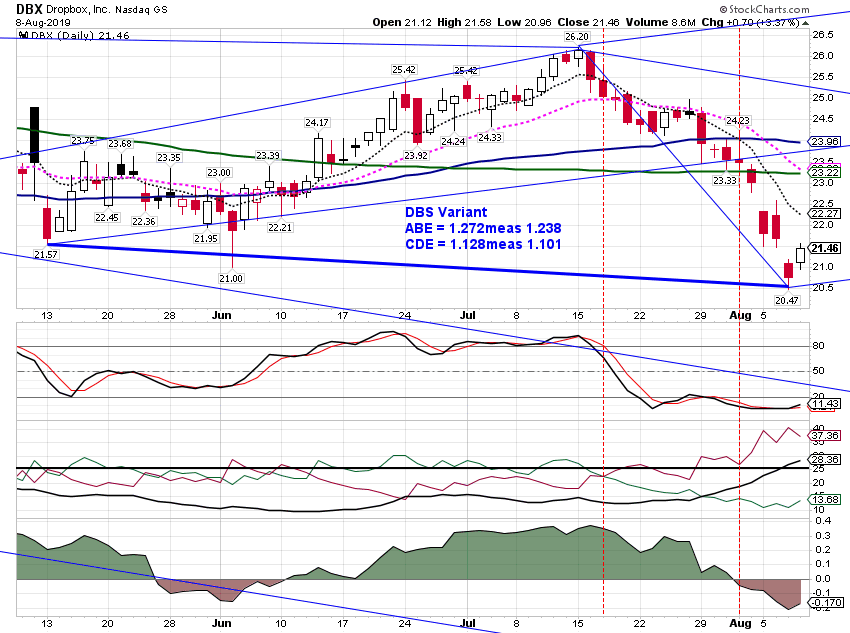Select the Volume 8.6M reading
The width and height of the screenshot is (850, 633).
[660, 22]
